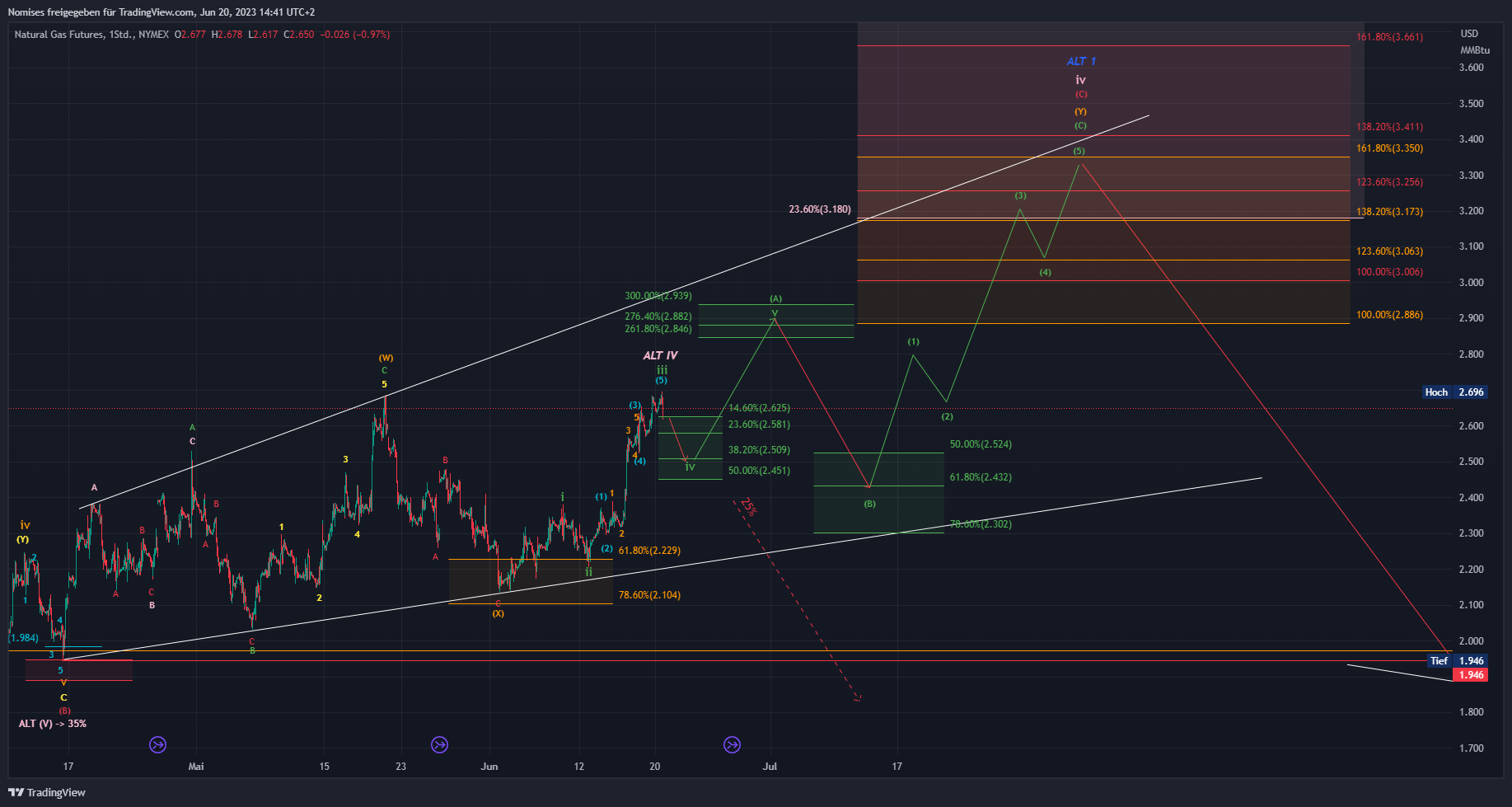Click the 50.00%(2.451) retracement label
Viewport: 1512px width, 807px height.
point(759,471)
